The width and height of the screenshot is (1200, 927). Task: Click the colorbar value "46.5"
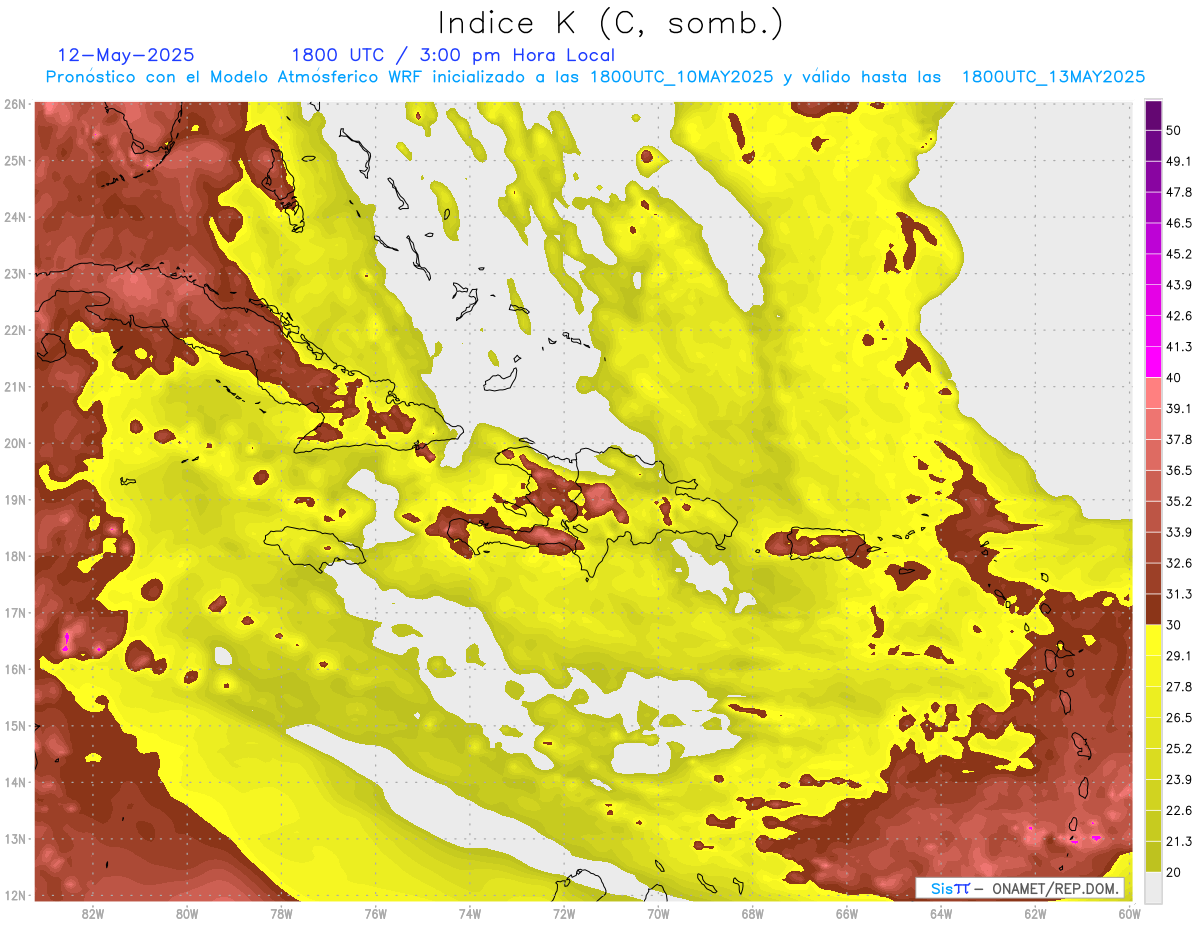(x=1180, y=223)
